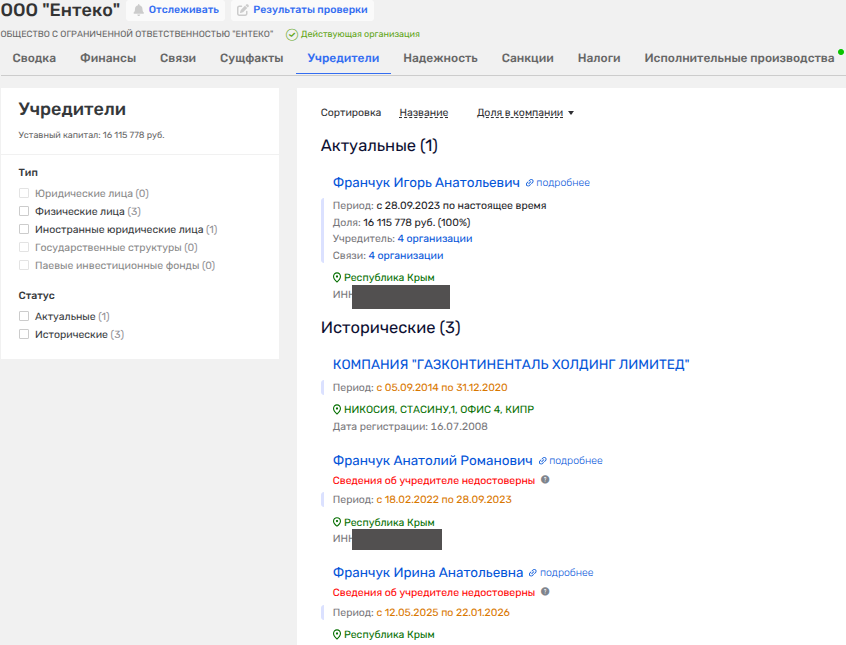Click the link icon beside Франчук Игорь Анатольевич
The image size is (846, 645).
(529, 183)
